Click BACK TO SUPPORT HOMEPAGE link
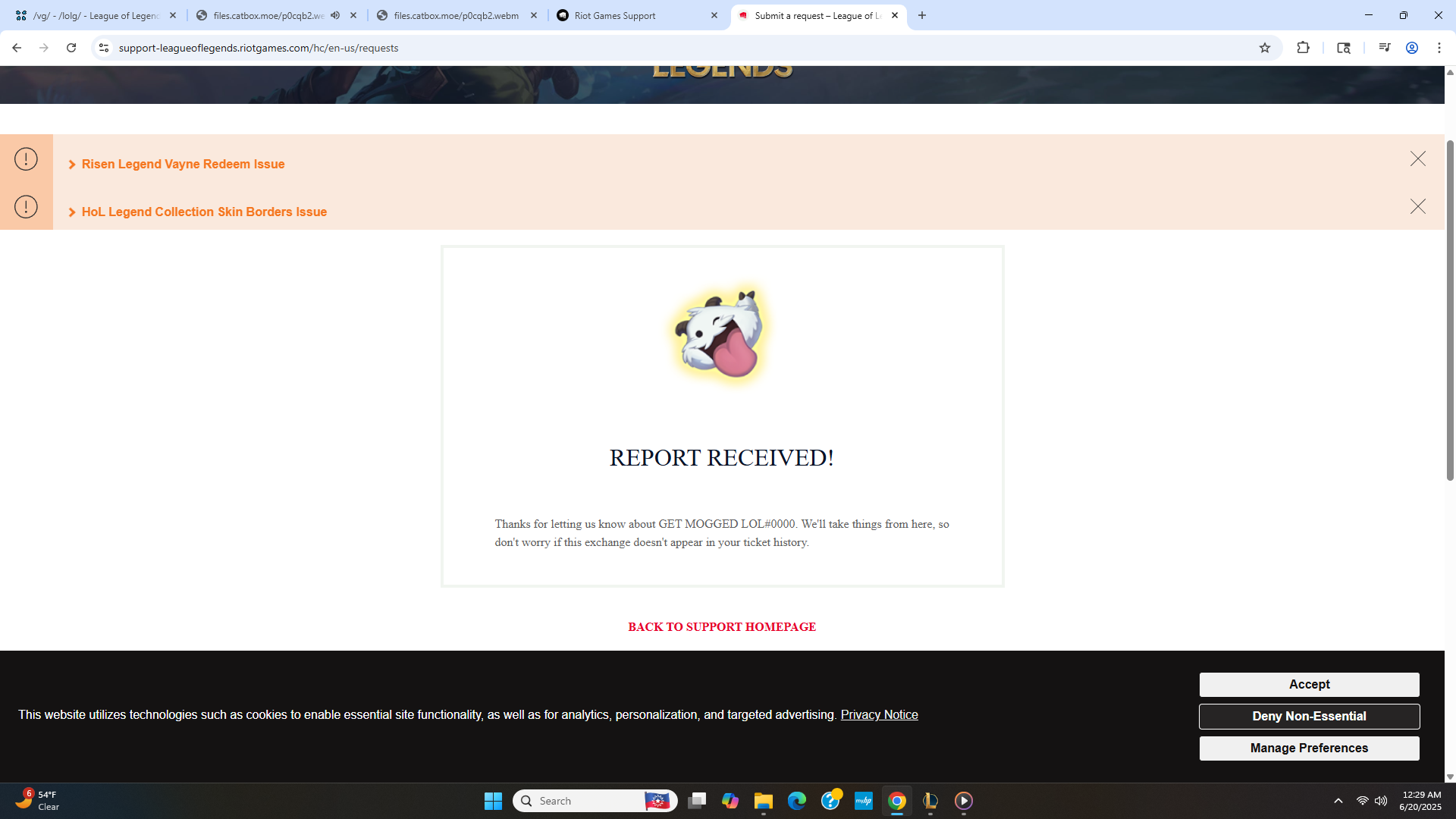 point(722,627)
